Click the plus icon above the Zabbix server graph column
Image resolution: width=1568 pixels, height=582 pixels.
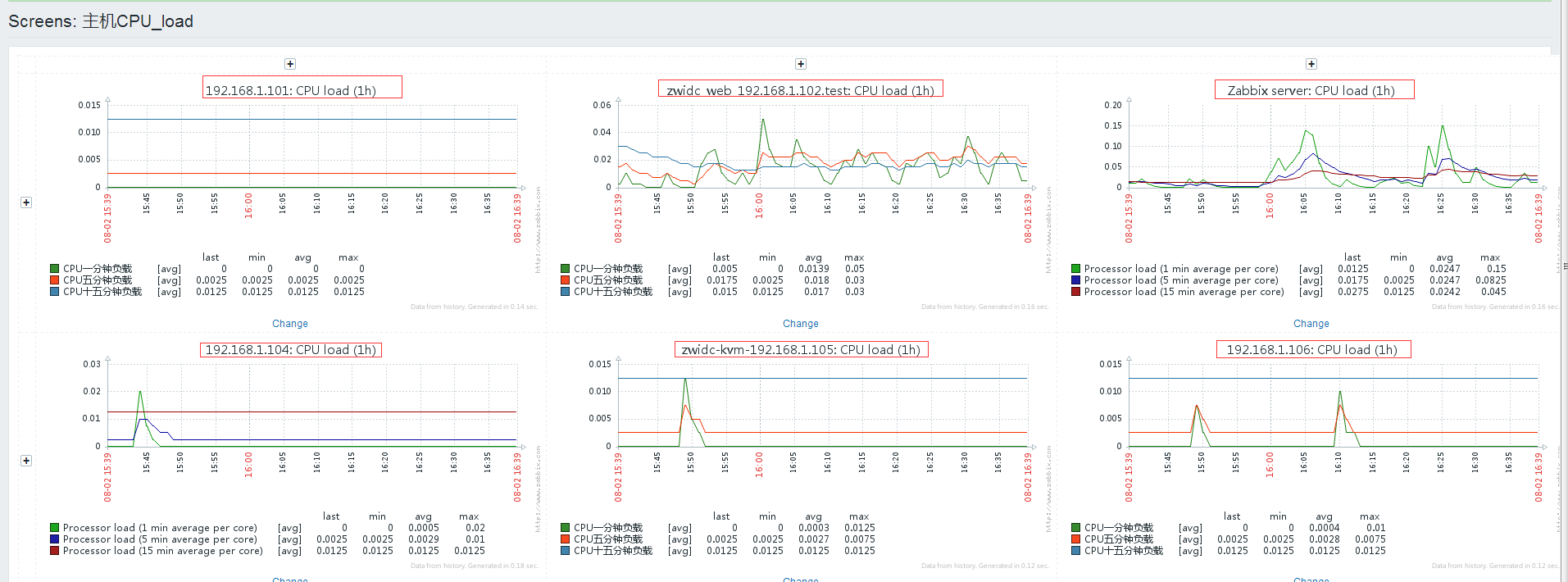pos(1311,64)
